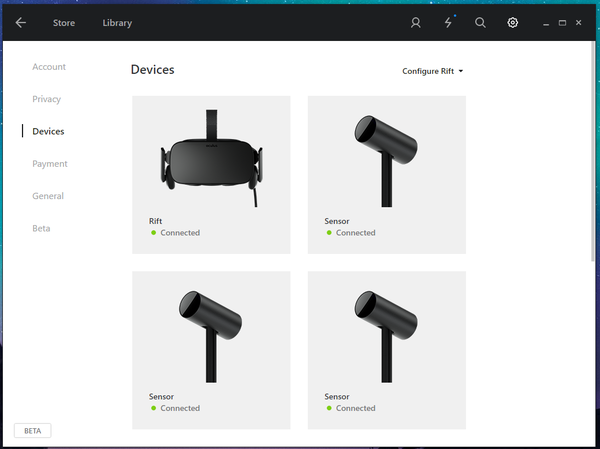Select Devices in the settings sidebar
600x449 pixels.
(x=48, y=131)
